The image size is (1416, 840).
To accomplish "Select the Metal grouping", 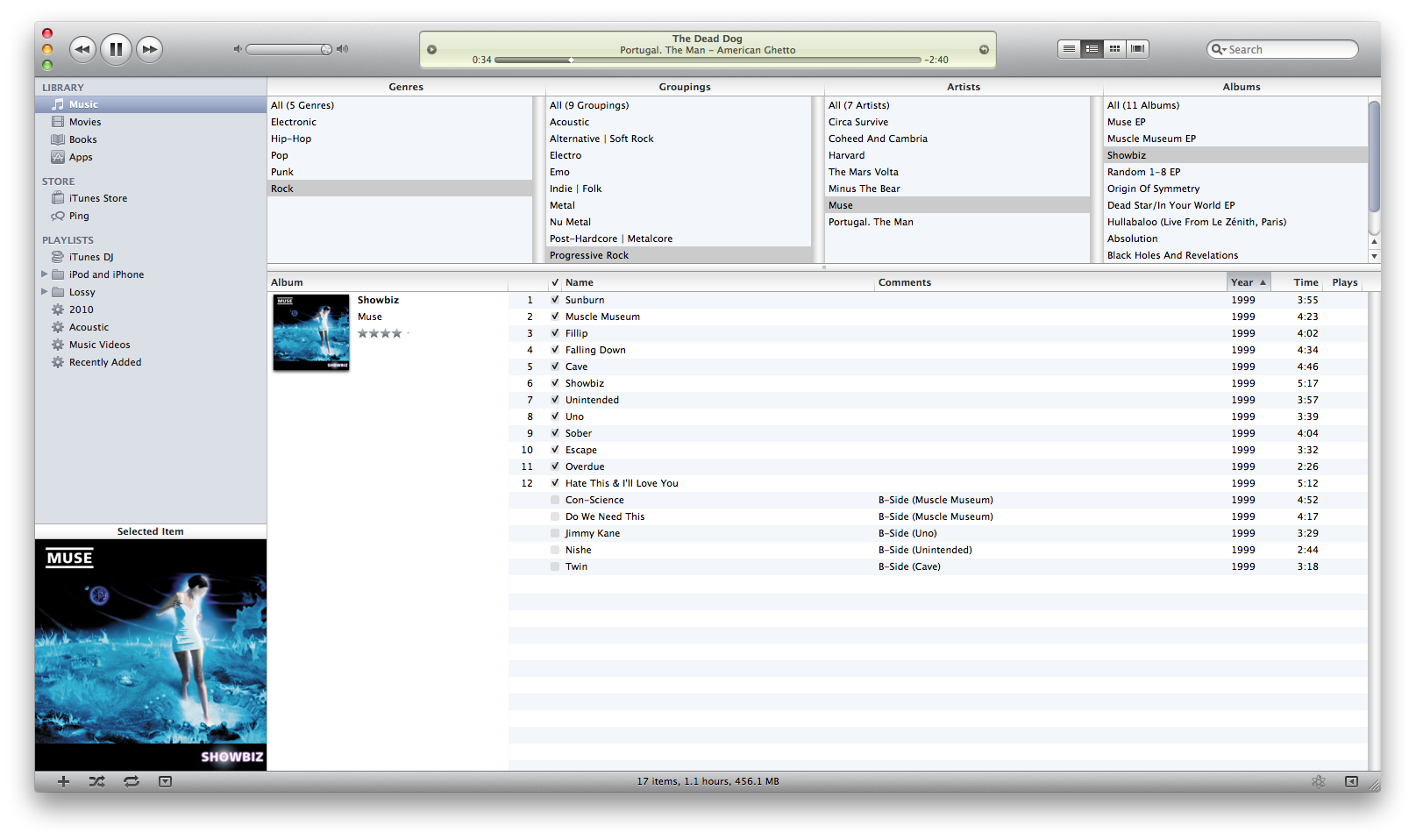I will (x=679, y=205).
